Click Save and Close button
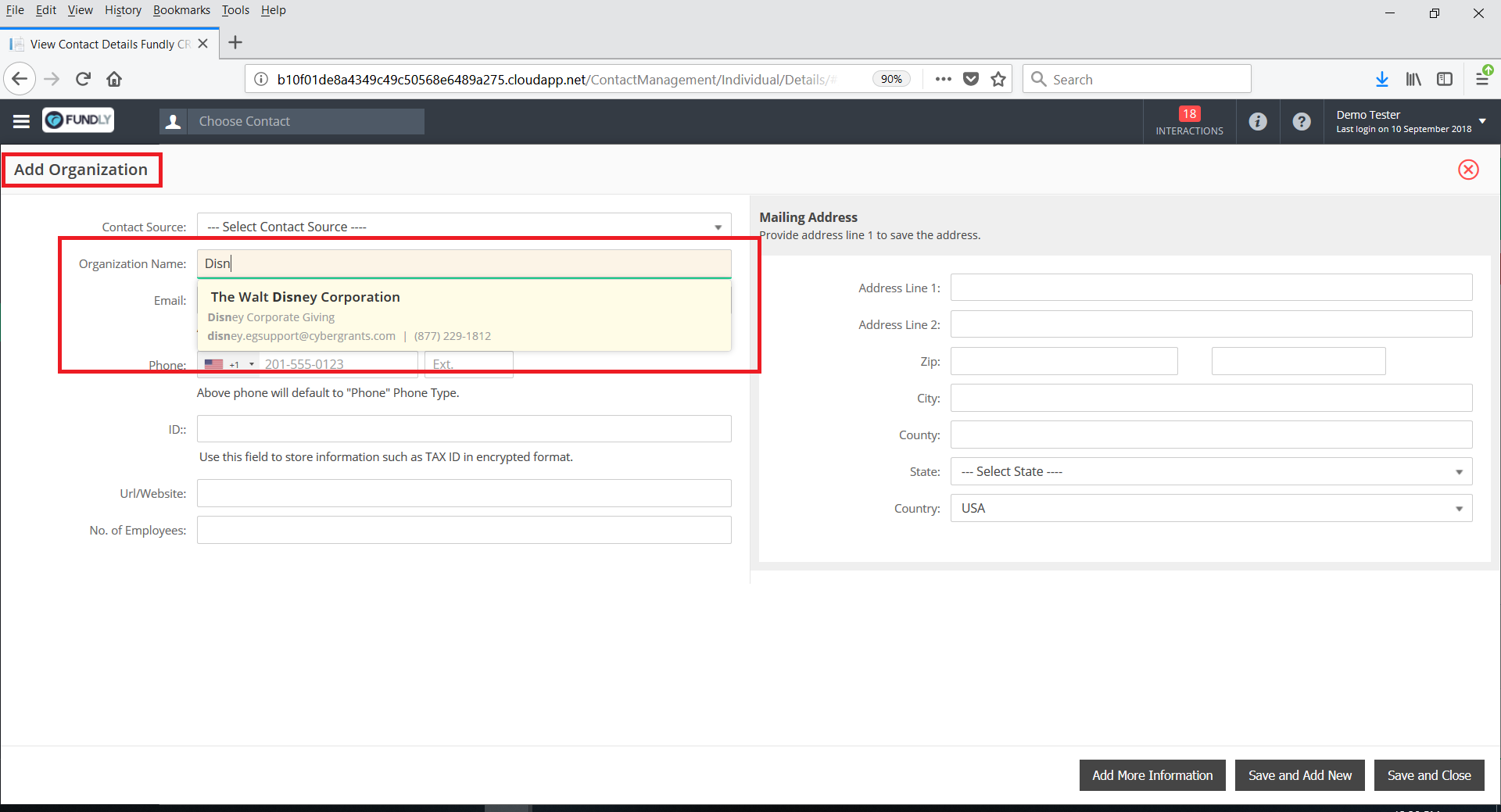Image resolution: width=1501 pixels, height=812 pixels. [x=1429, y=775]
